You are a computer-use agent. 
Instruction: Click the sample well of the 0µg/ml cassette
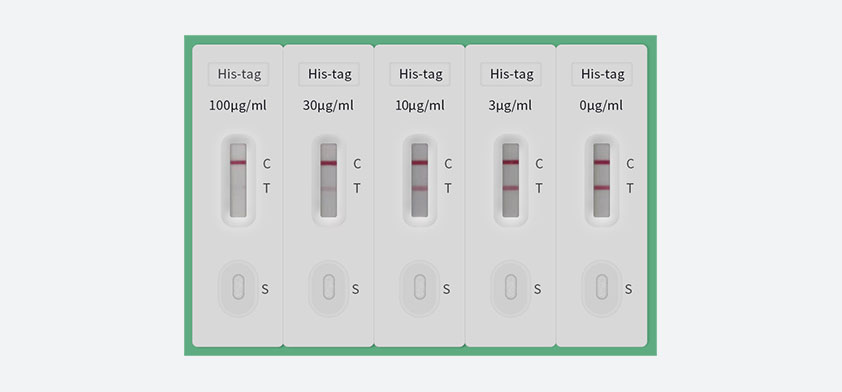pyautogui.click(x=602, y=287)
